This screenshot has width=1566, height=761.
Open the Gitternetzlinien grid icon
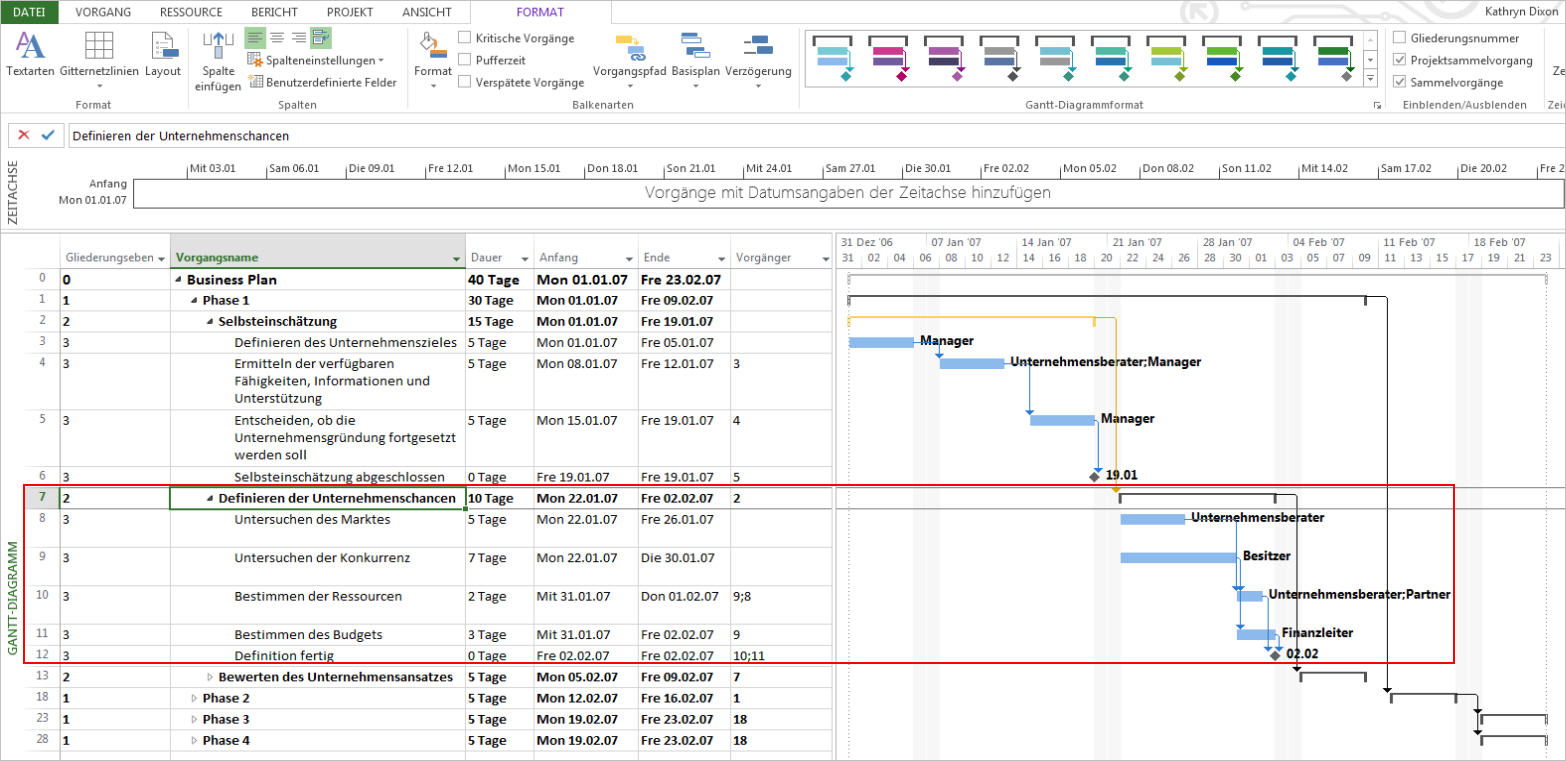pos(99,47)
